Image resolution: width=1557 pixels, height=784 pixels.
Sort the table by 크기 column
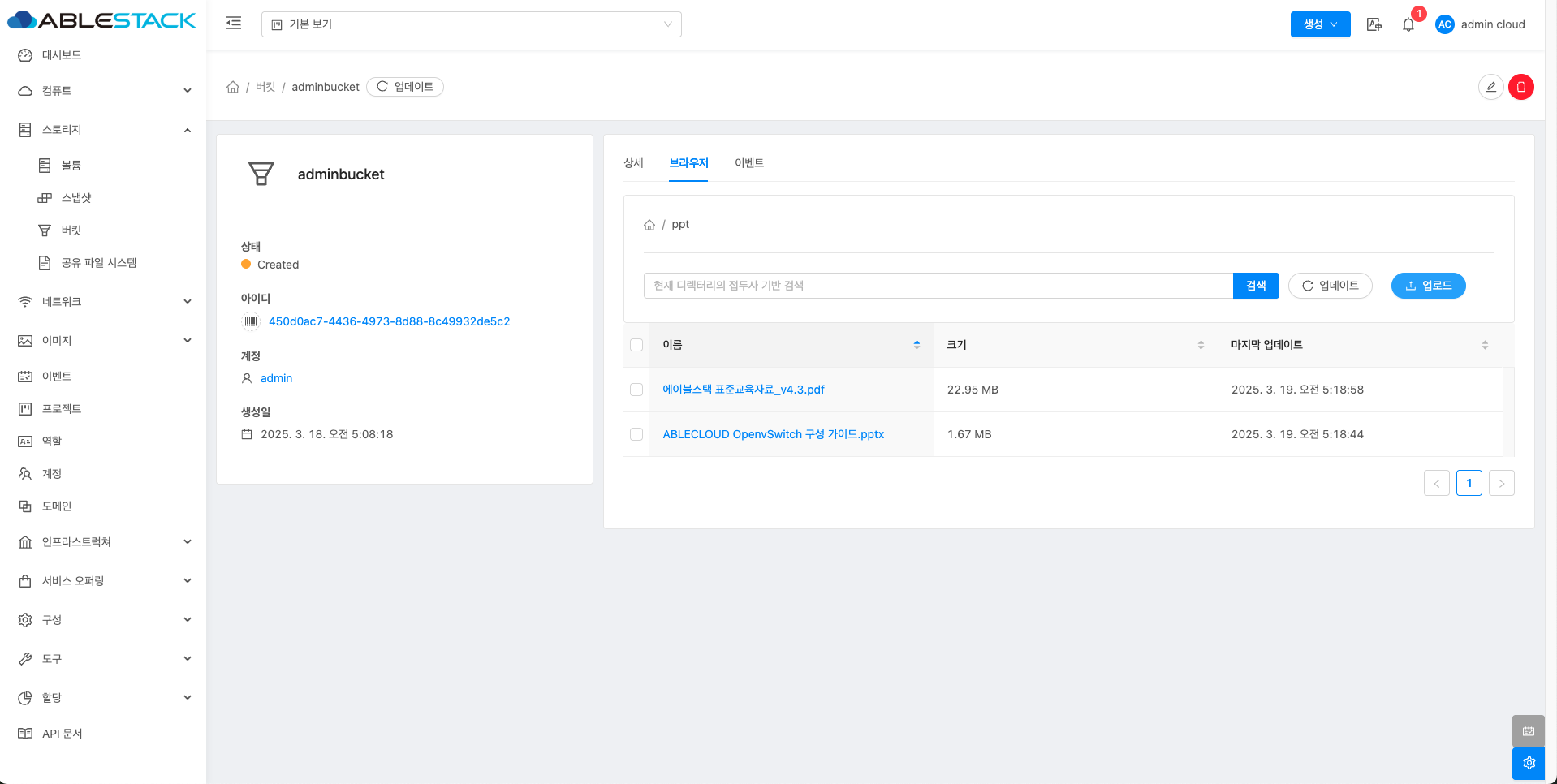(x=1075, y=345)
